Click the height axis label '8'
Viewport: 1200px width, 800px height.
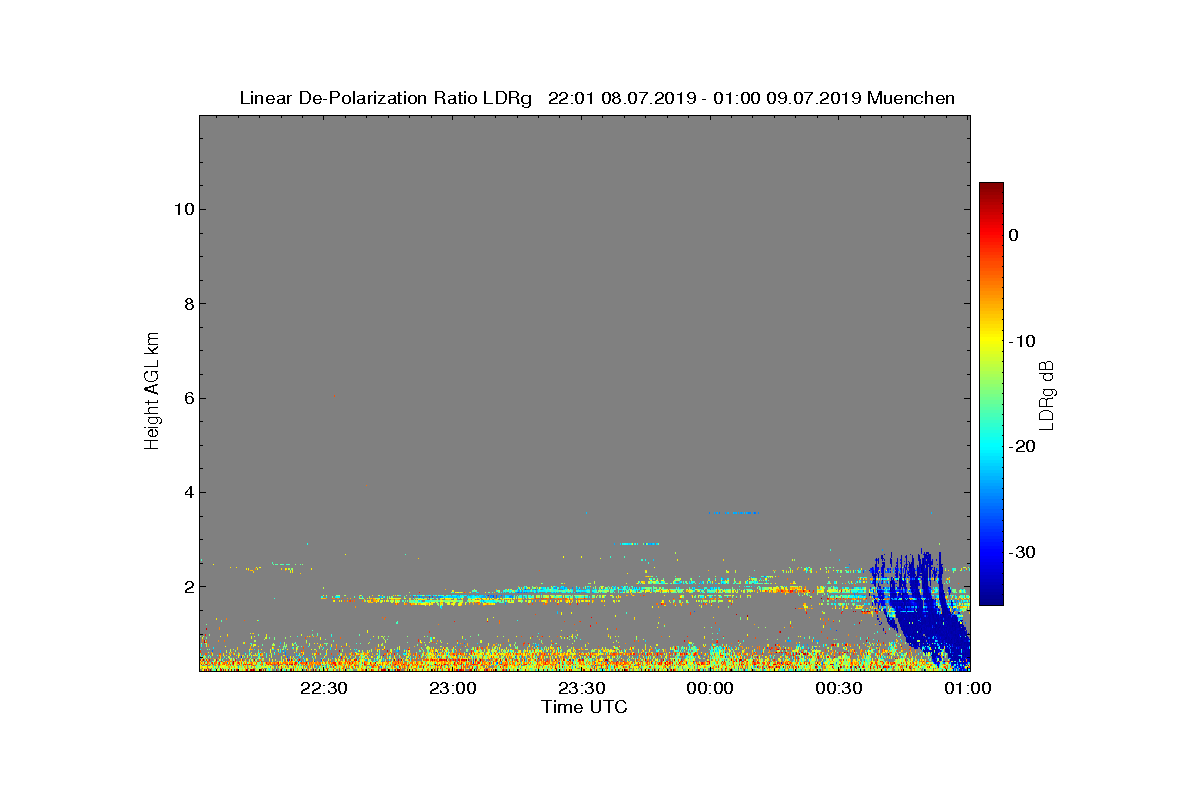pos(187,303)
